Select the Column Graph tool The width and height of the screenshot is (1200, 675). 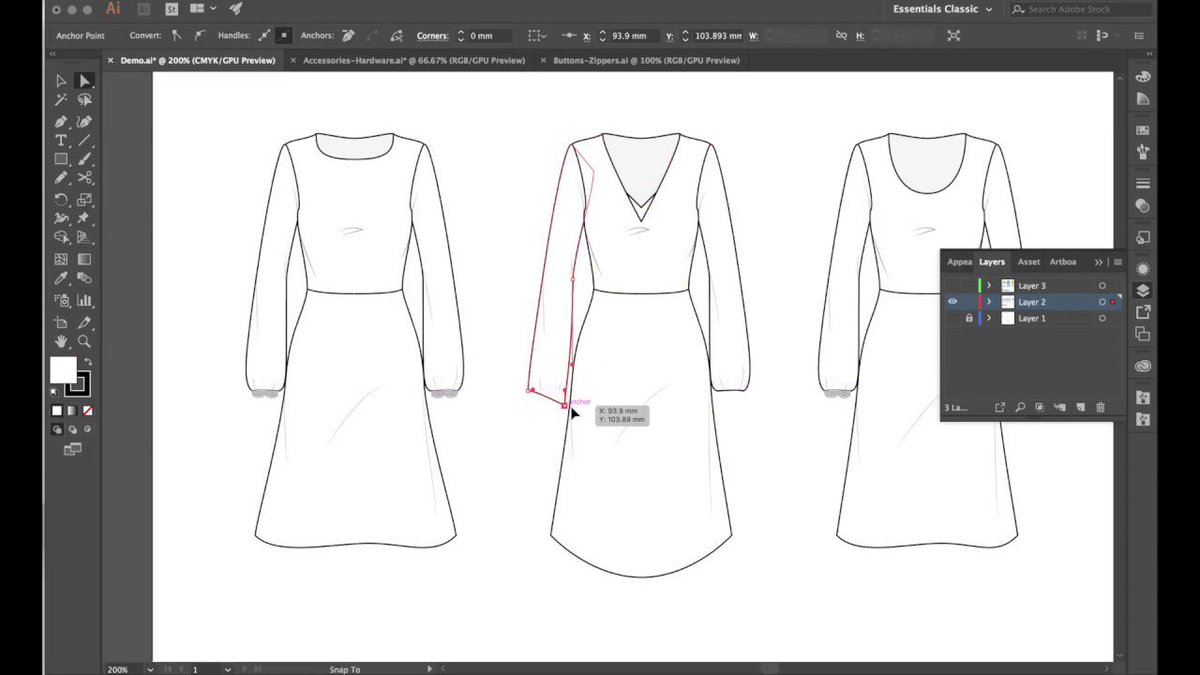(85, 300)
